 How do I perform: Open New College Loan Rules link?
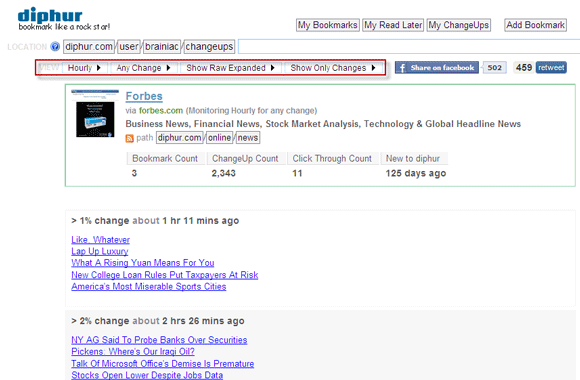coord(165,275)
